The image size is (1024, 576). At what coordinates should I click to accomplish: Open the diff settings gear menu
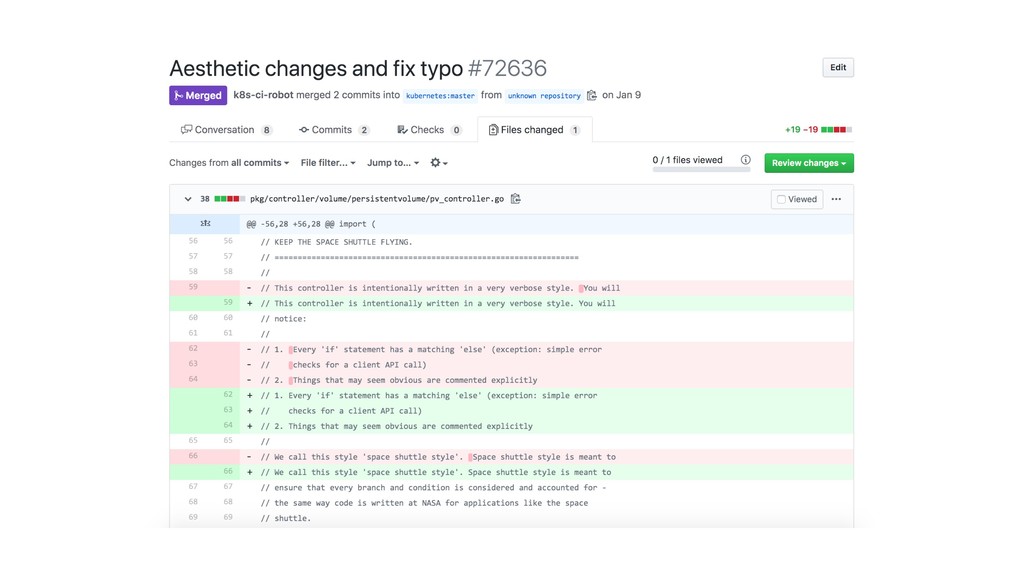pyautogui.click(x=438, y=163)
